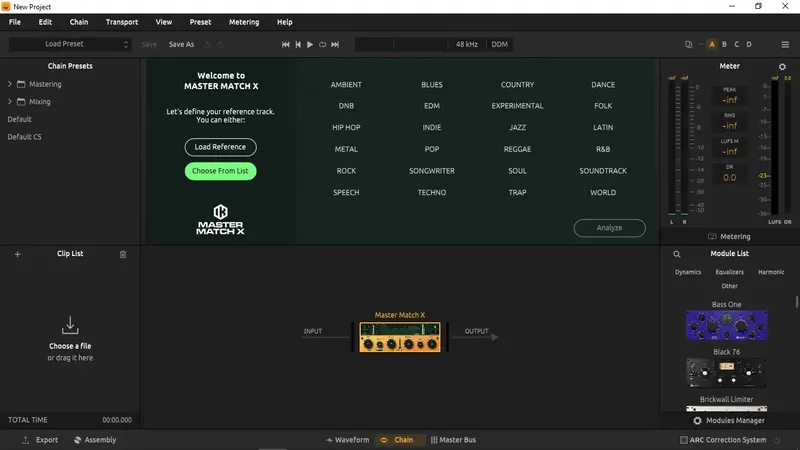This screenshot has width=800, height=450.
Task: Skip to end with the fast-forward-to-end button
Action: point(335,44)
